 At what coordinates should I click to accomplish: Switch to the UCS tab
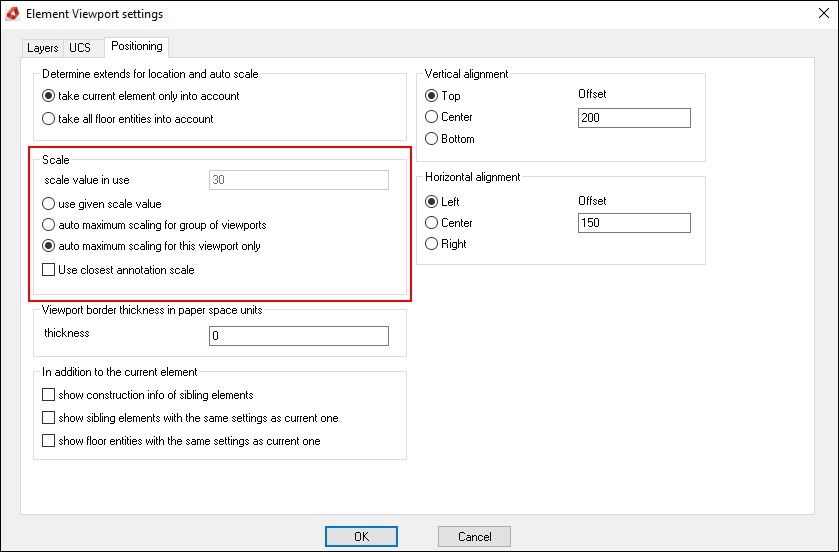[x=80, y=48]
